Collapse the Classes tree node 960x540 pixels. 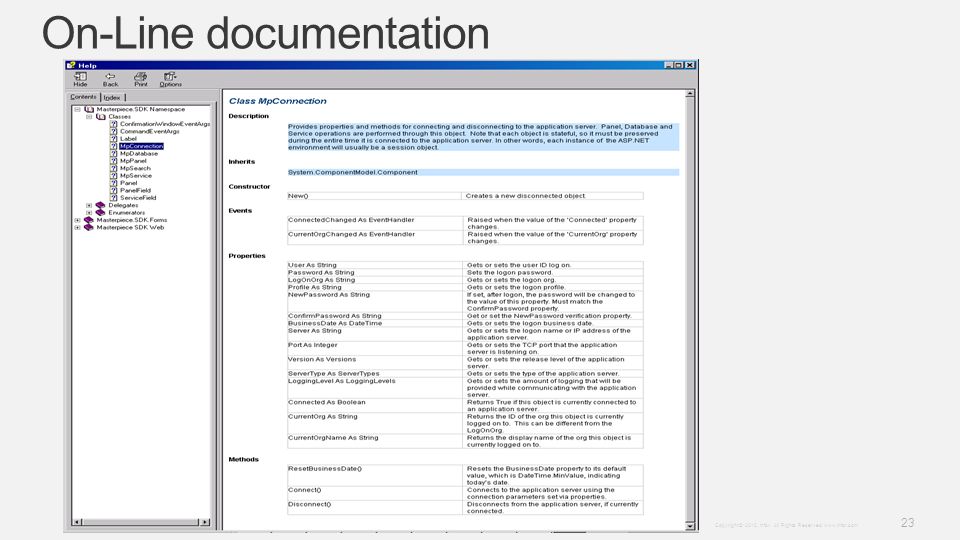pyautogui.click(x=89, y=116)
